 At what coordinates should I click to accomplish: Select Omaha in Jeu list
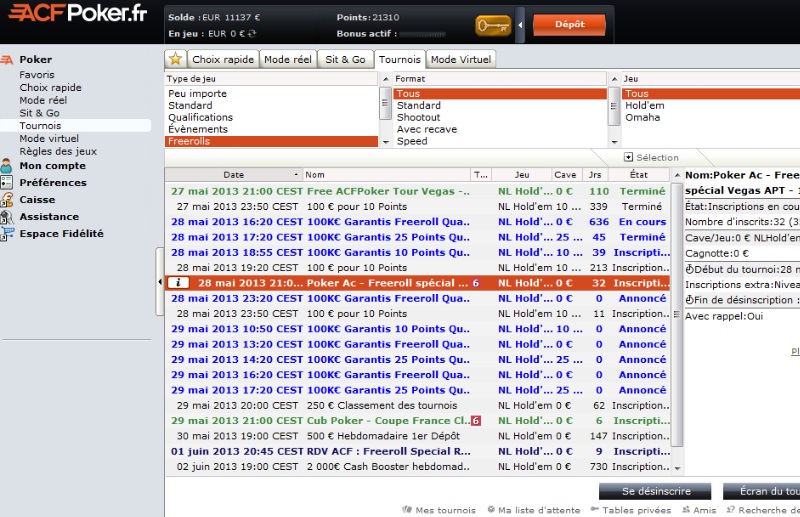click(x=642, y=117)
